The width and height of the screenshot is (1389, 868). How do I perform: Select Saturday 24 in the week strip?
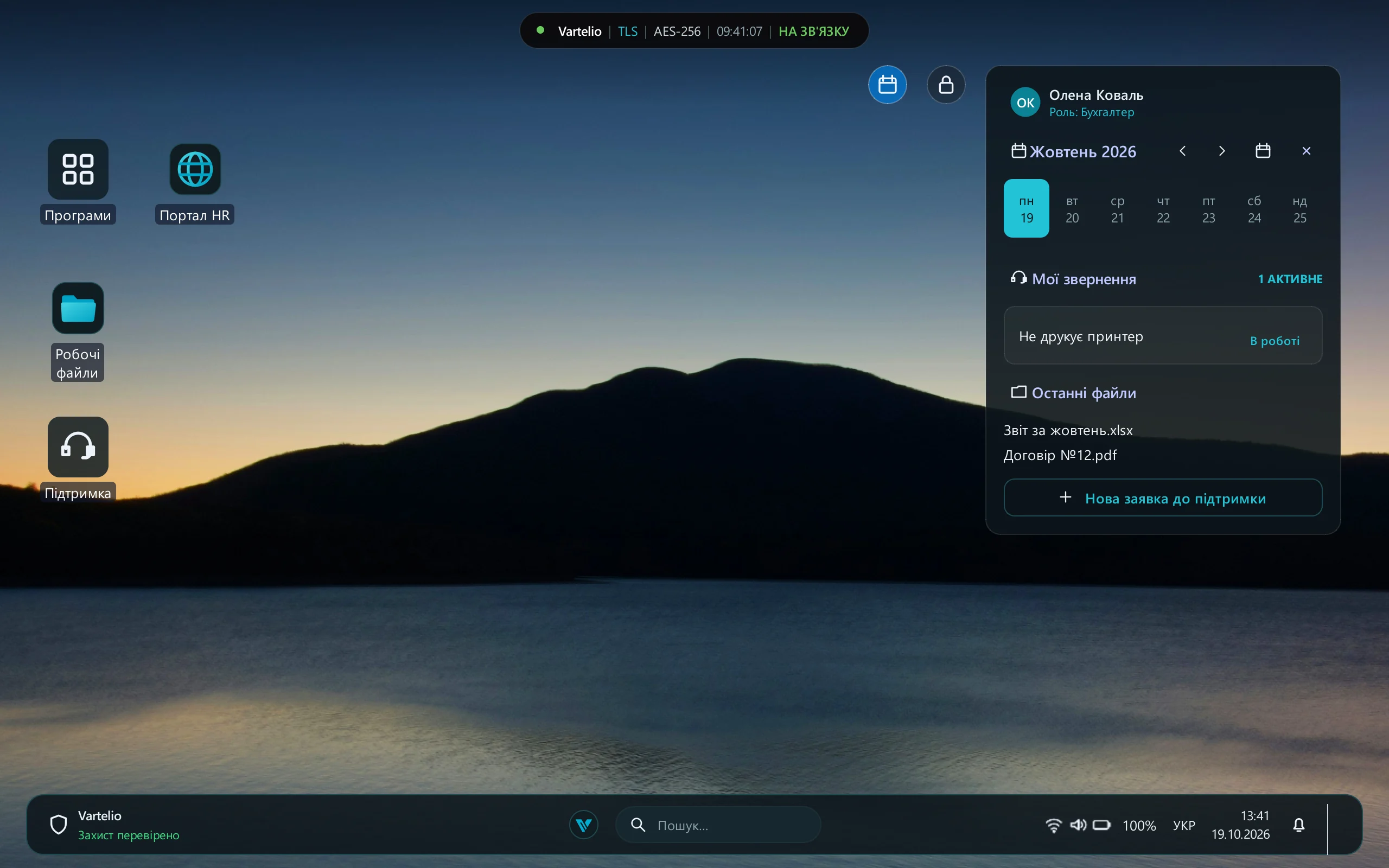pyautogui.click(x=1254, y=208)
